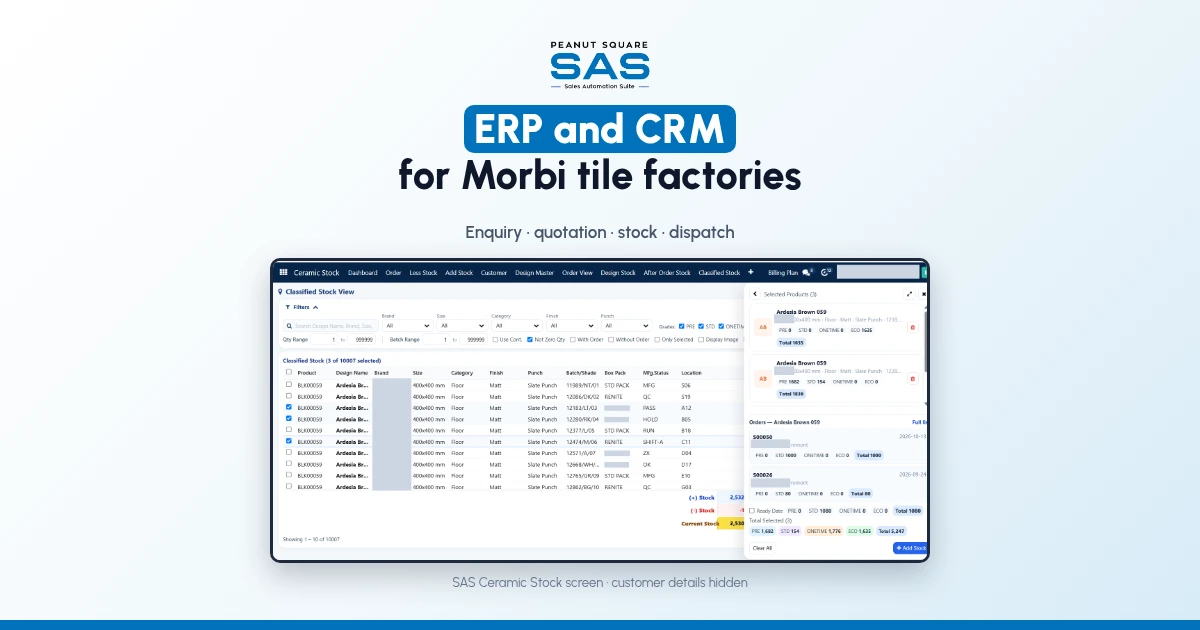Open the Dashboard menu item
1200x630 pixels.
[x=362, y=272]
